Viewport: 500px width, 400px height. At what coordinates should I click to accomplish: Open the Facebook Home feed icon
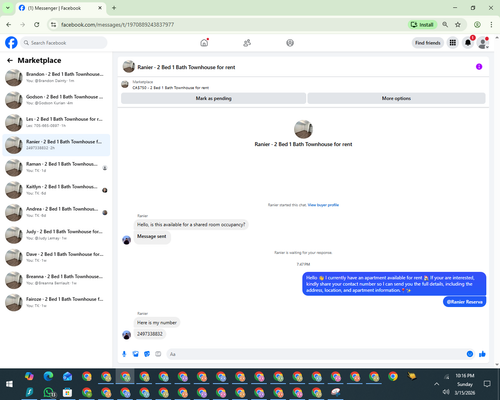pyautogui.click(x=204, y=43)
